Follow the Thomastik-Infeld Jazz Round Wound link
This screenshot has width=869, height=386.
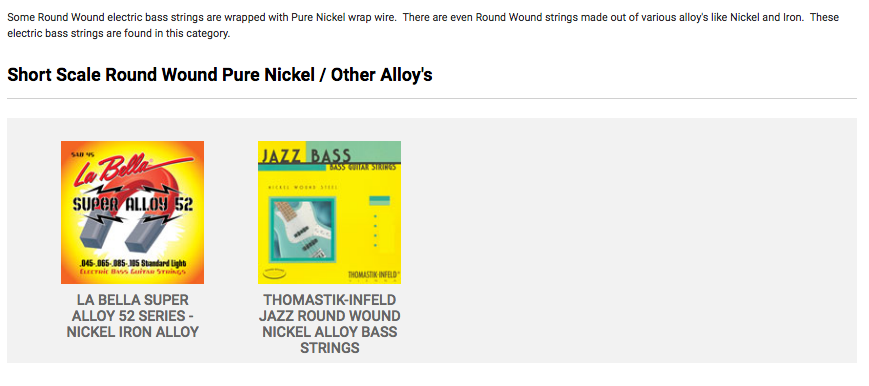(x=330, y=324)
